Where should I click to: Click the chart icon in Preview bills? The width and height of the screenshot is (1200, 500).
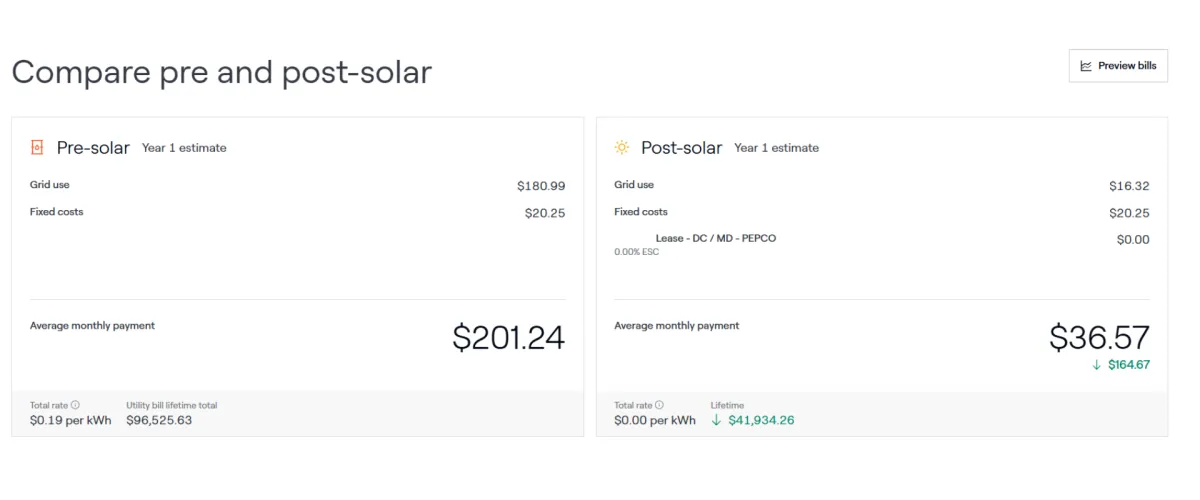1086,66
